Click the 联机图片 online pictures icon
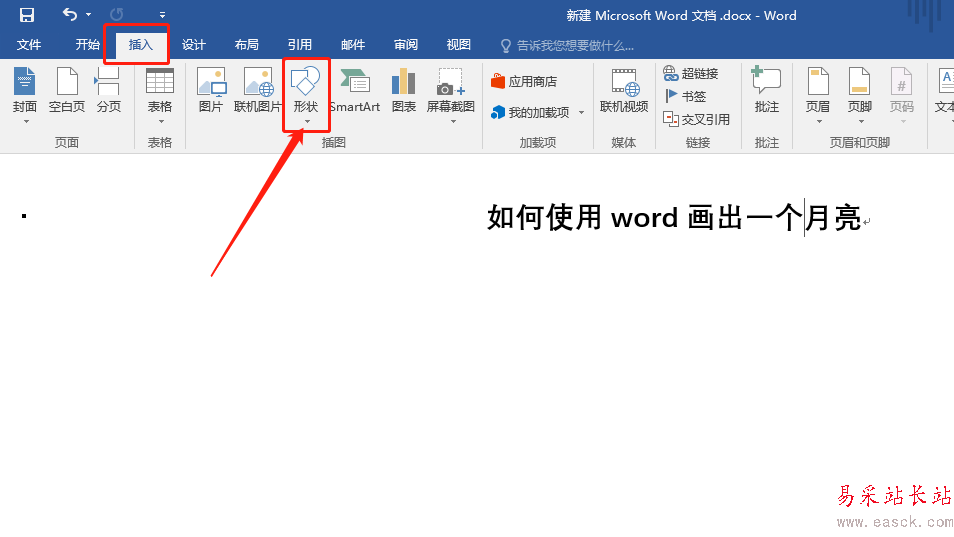Image resolution: width=954 pixels, height=537 pixels. click(x=257, y=90)
